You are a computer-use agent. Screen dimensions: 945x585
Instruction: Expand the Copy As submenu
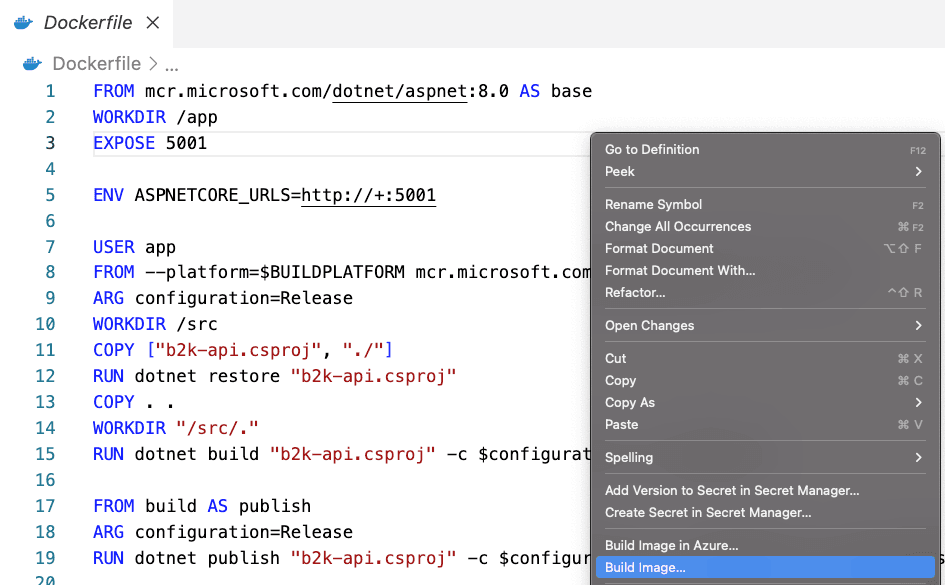(x=765, y=402)
